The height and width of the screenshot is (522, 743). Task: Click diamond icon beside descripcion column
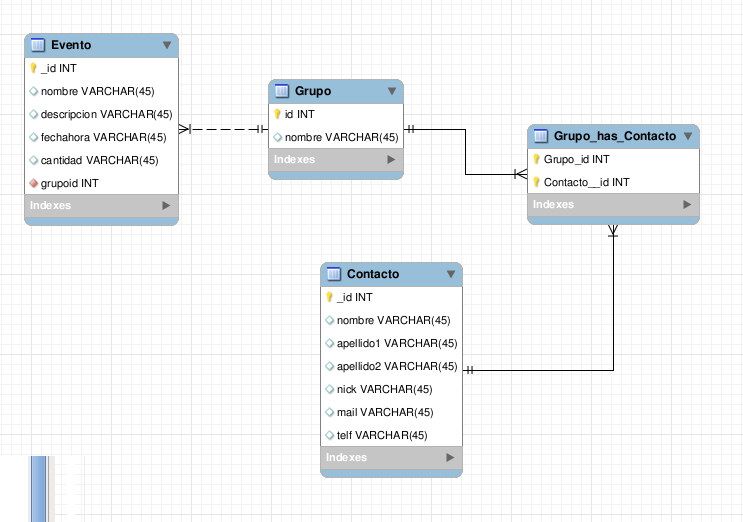(34, 114)
